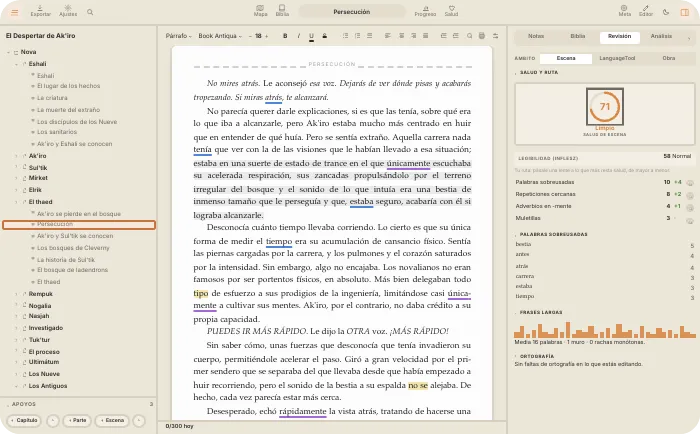700x434 pixels.
Task: Toggle dark mode moon icon
Action: (x=666, y=12)
